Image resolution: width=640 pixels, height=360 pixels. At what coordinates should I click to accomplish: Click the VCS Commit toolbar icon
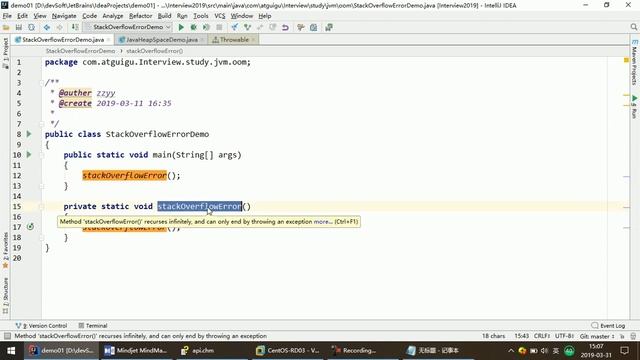coord(247,27)
